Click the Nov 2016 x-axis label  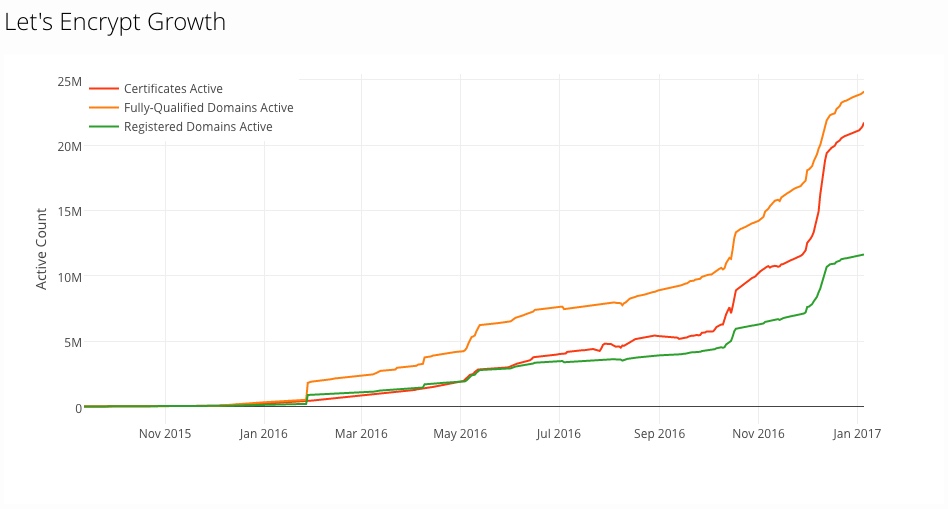coord(758,433)
